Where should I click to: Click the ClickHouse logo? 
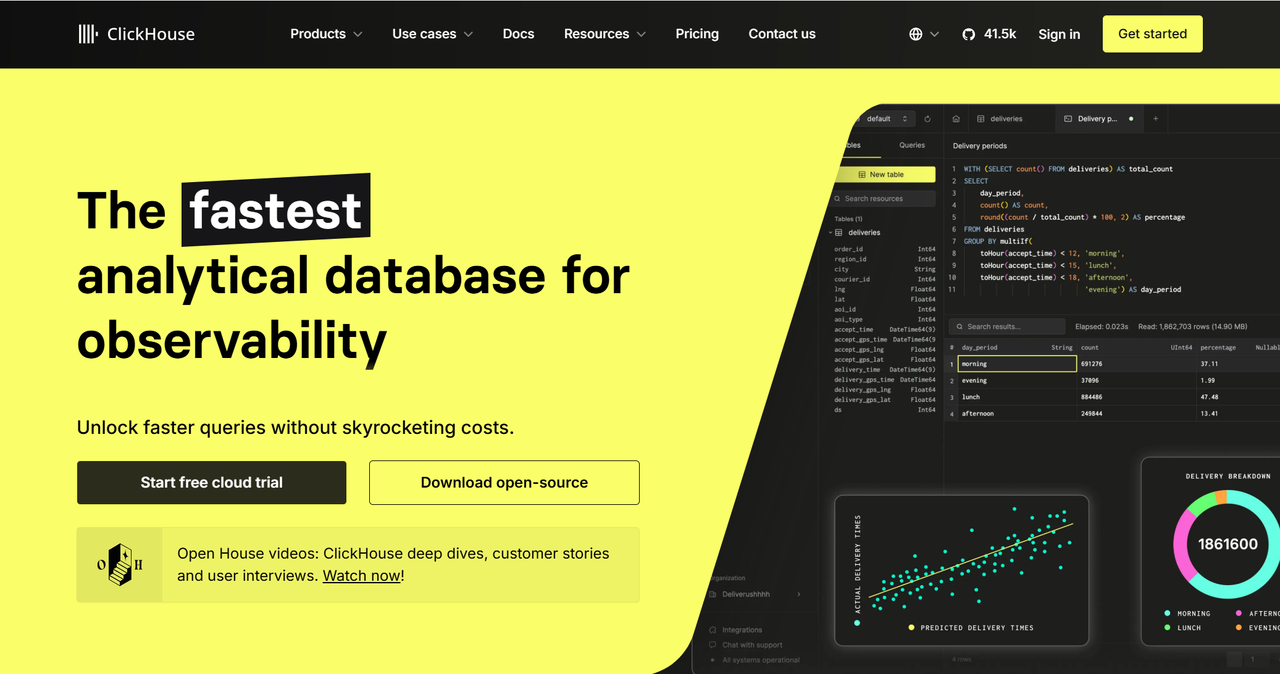pyautogui.click(x=136, y=34)
